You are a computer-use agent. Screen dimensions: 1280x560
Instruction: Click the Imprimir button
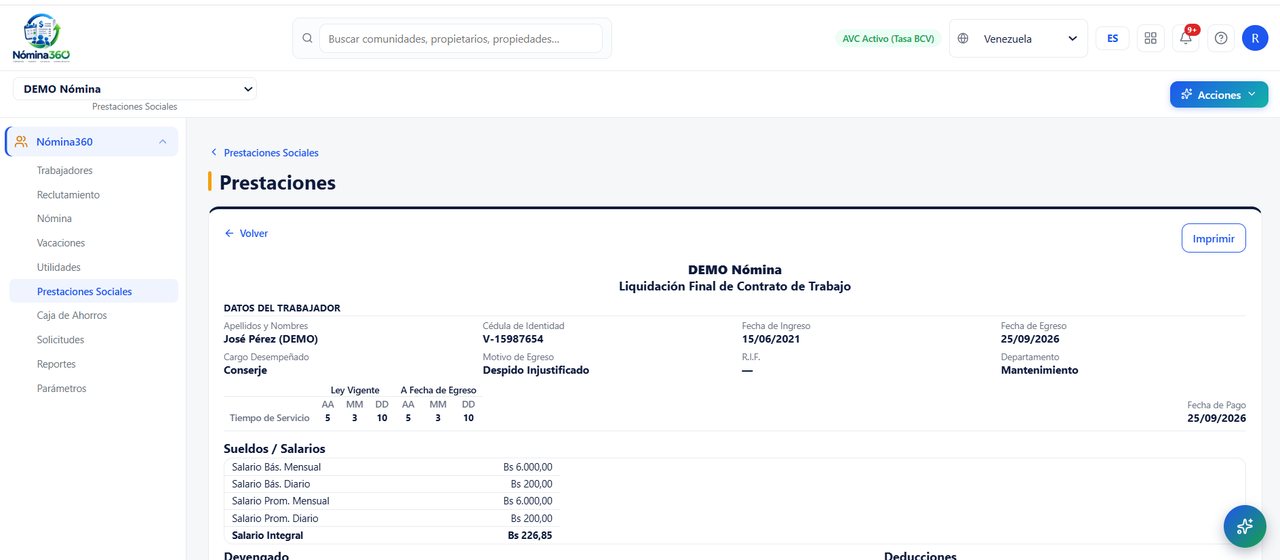(1213, 238)
